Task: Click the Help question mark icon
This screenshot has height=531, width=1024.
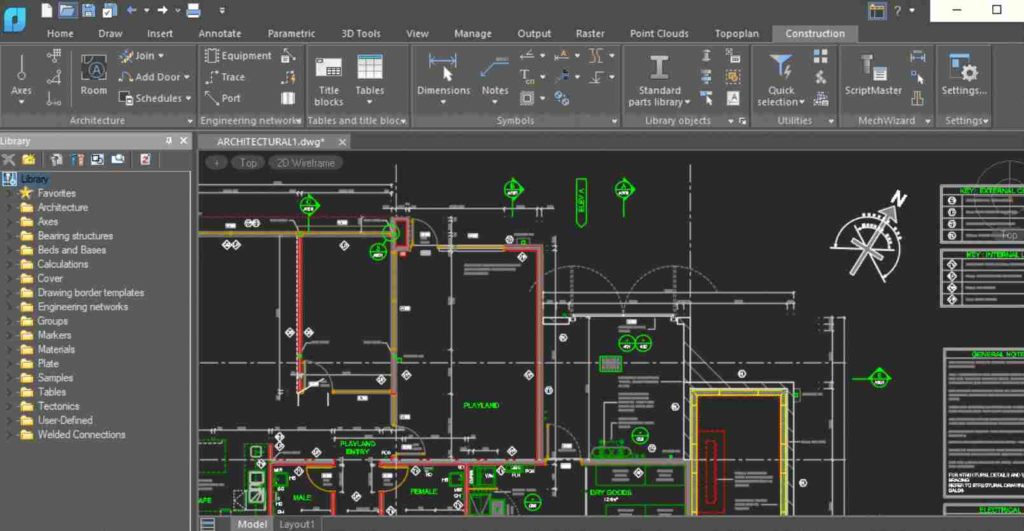Action: pos(897,10)
